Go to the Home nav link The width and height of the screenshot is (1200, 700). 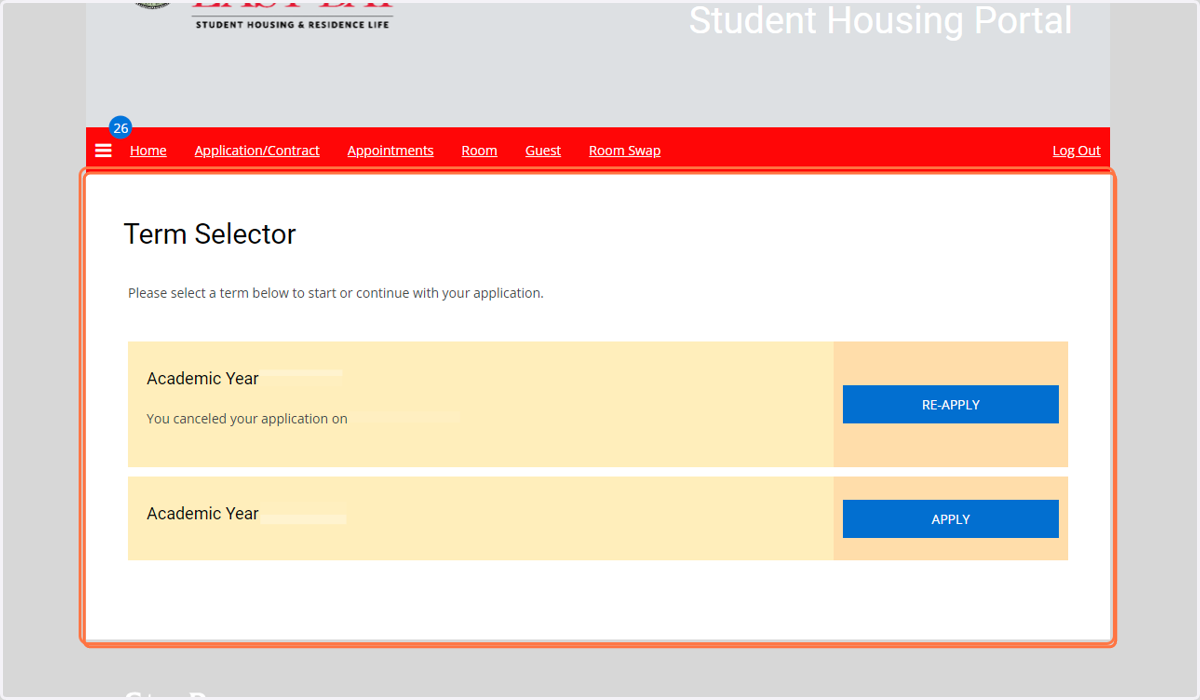[148, 151]
